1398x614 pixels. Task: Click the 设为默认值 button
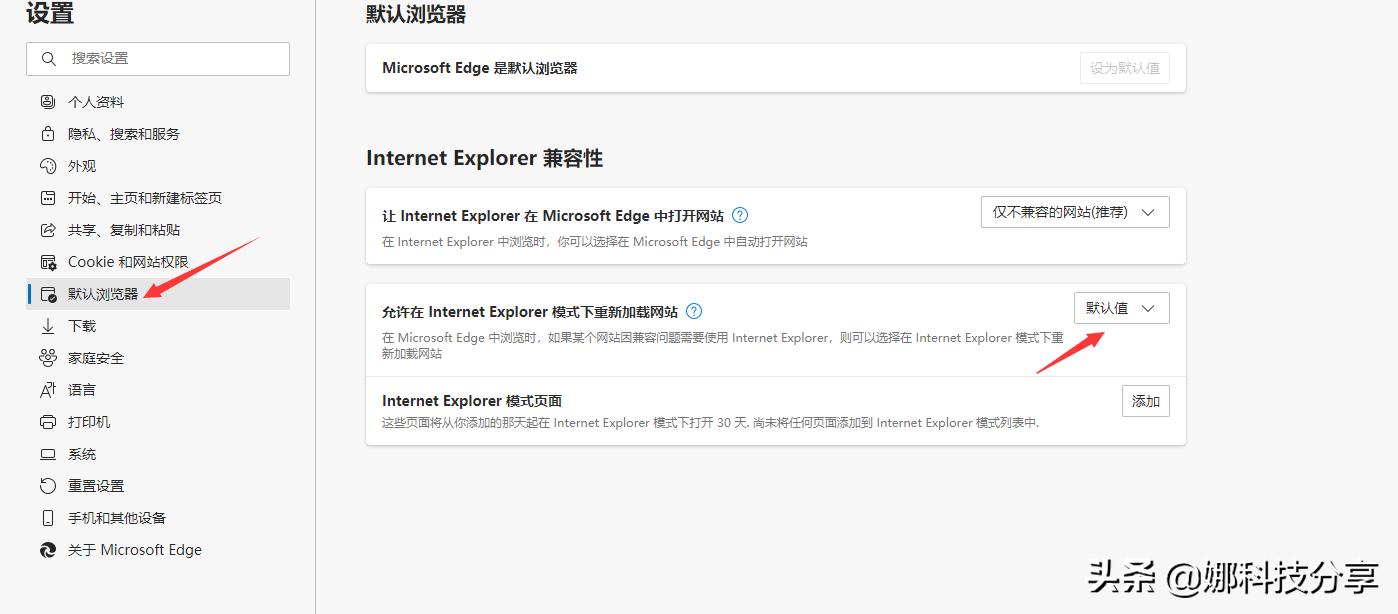click(x=1124, y=67)
